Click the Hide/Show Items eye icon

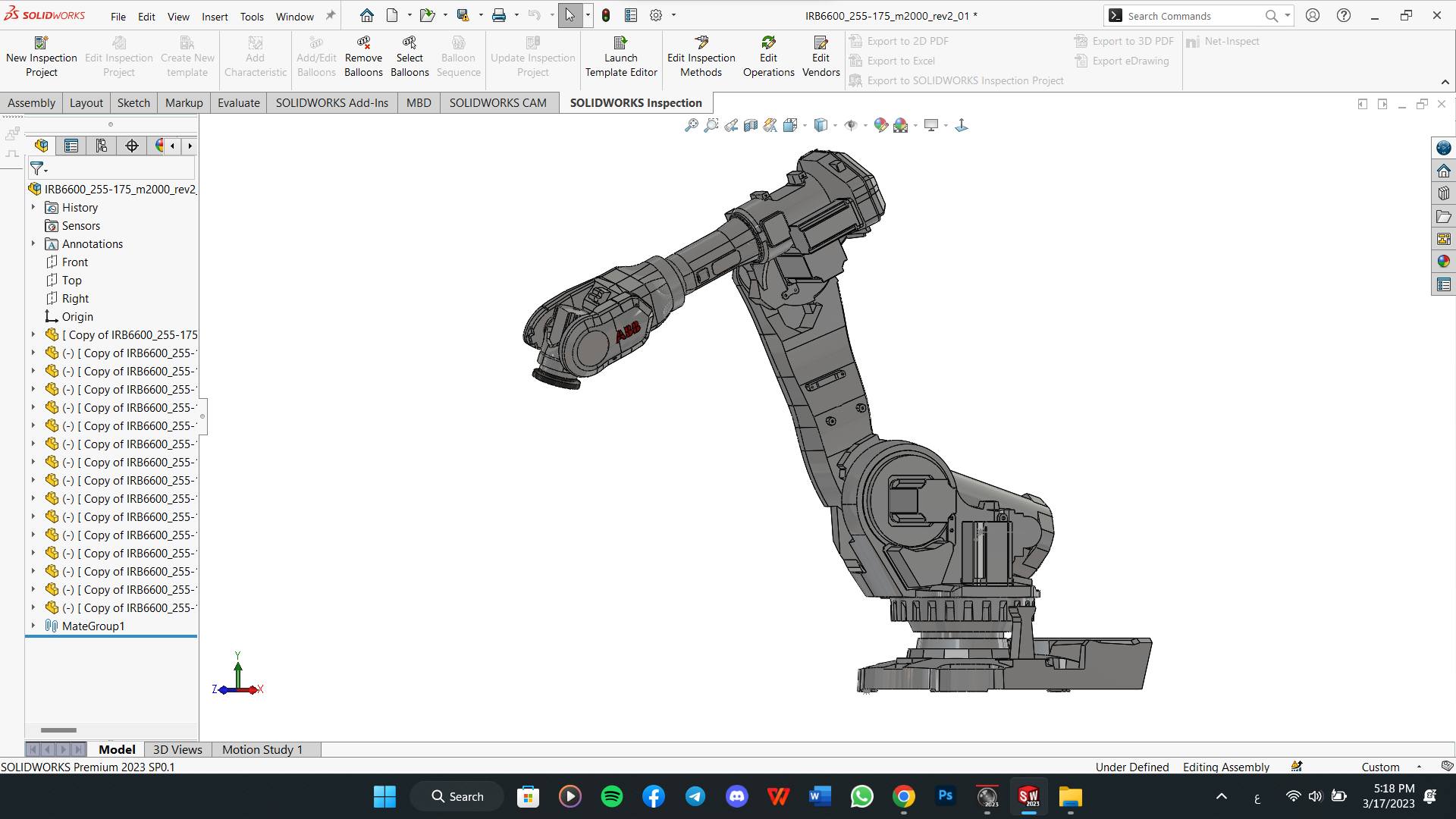[x=851, y=125]
